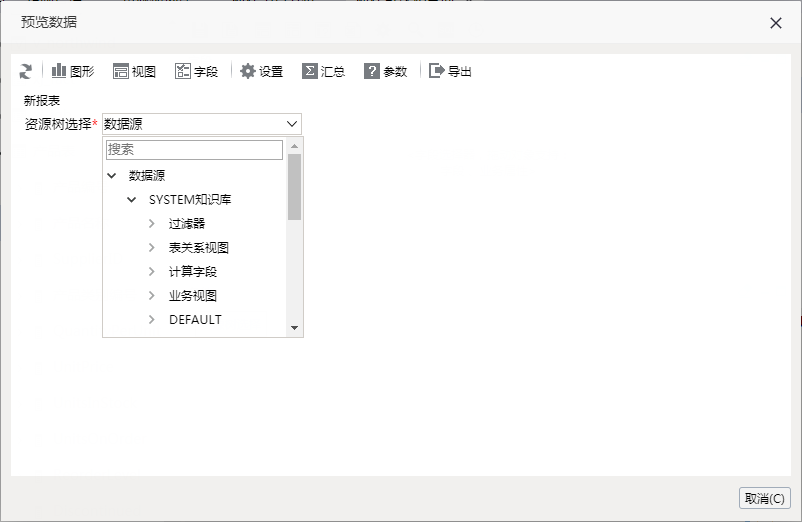The height and width of the screenshot is (522, 802).
Task: Open the 视图 view tool
Action: [x=134, y=71]
